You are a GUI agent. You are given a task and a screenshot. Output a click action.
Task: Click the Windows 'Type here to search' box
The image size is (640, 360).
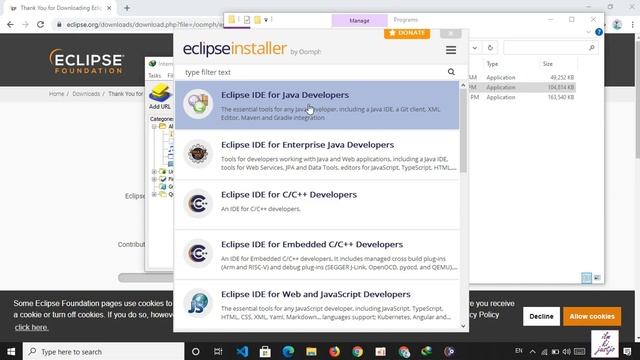point(103,351)
